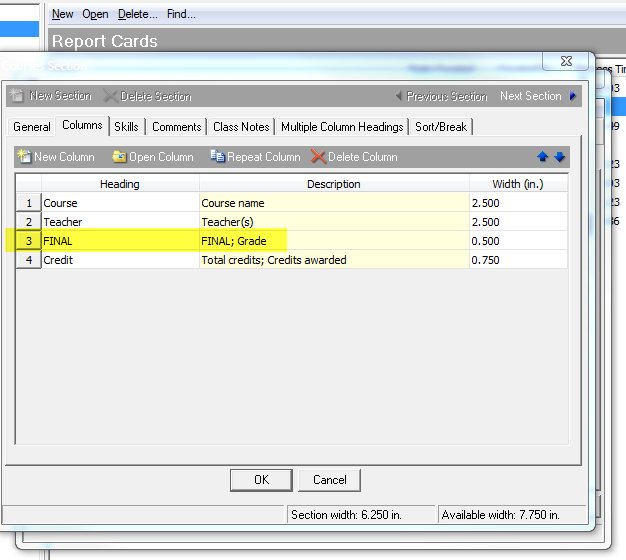The image size is (626, 560).
Task: Click the Teacher(s) description cell
Action: (334, 222)
